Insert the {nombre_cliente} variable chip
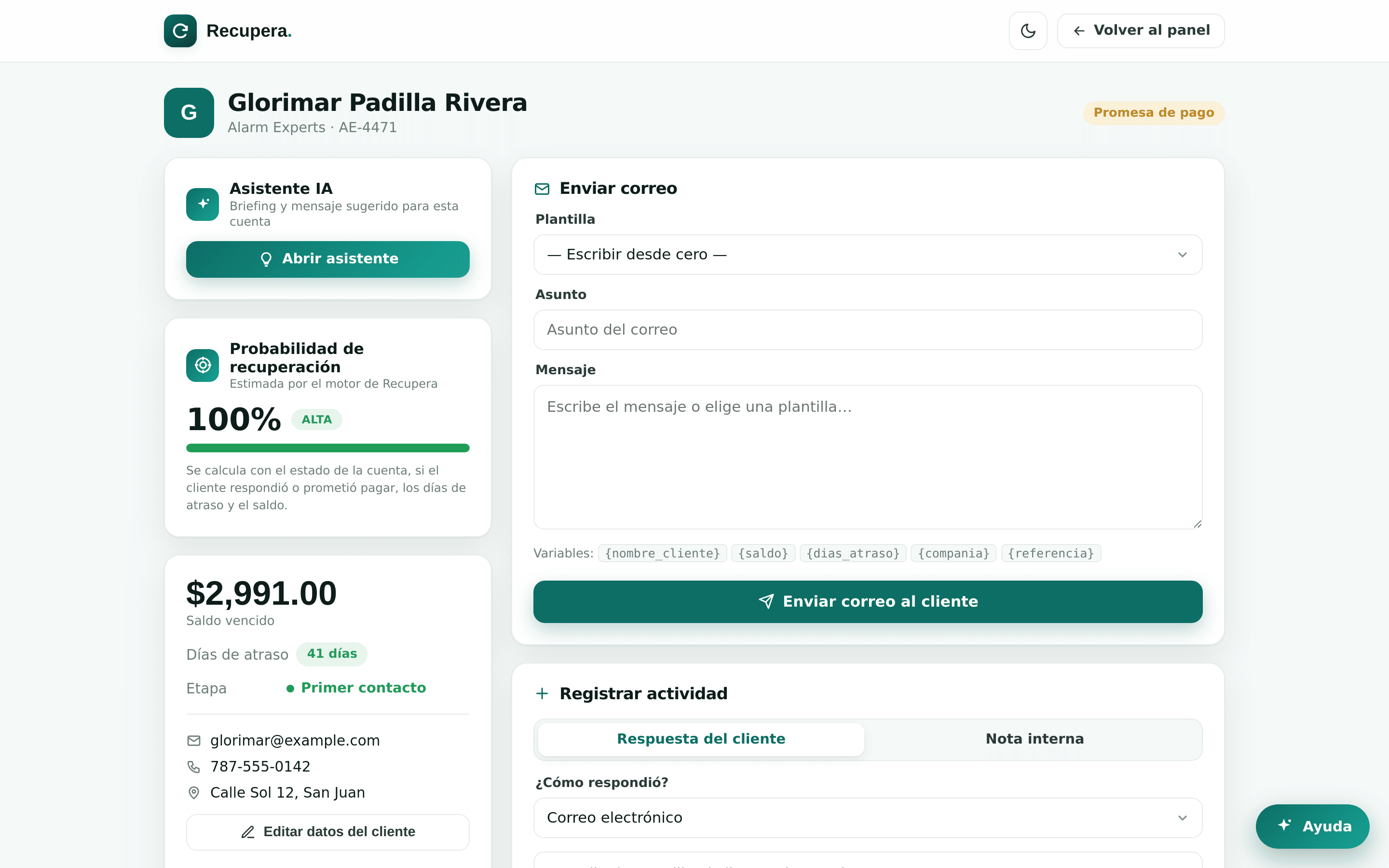 (x=662, y=554)
